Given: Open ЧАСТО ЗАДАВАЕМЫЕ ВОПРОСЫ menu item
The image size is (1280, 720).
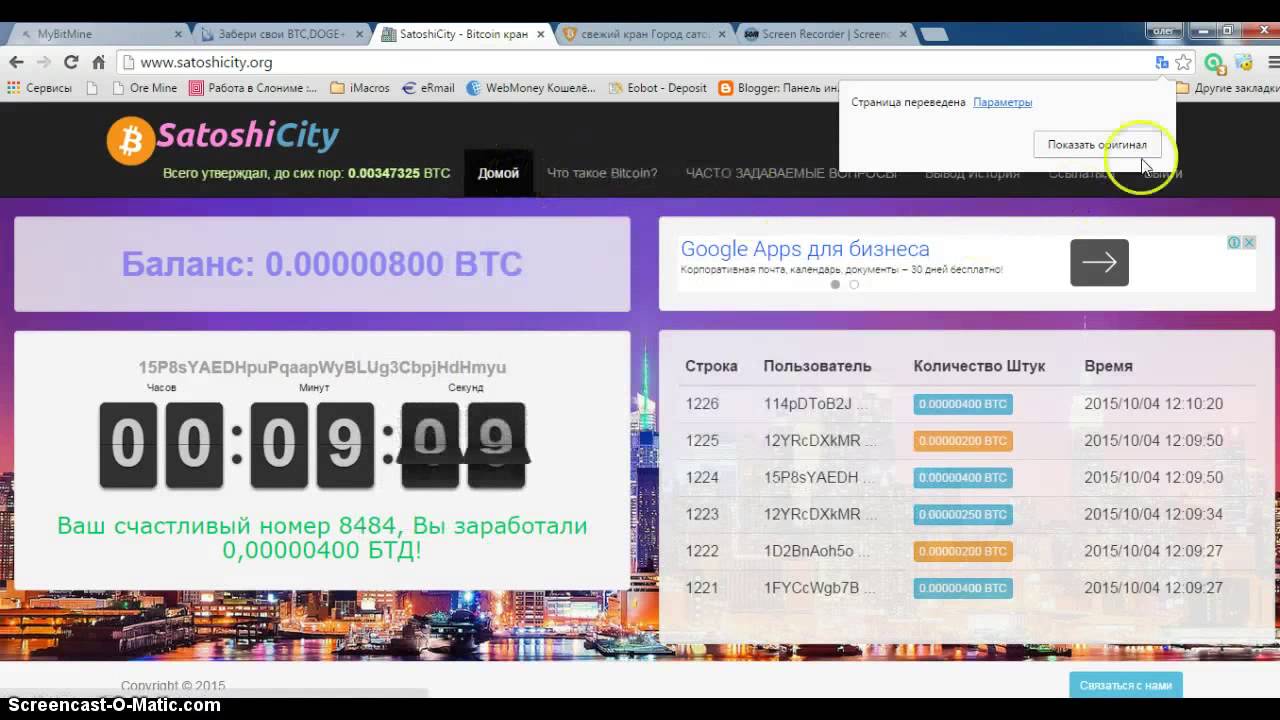Looking at the screenshot, I should tap(791, 173).
